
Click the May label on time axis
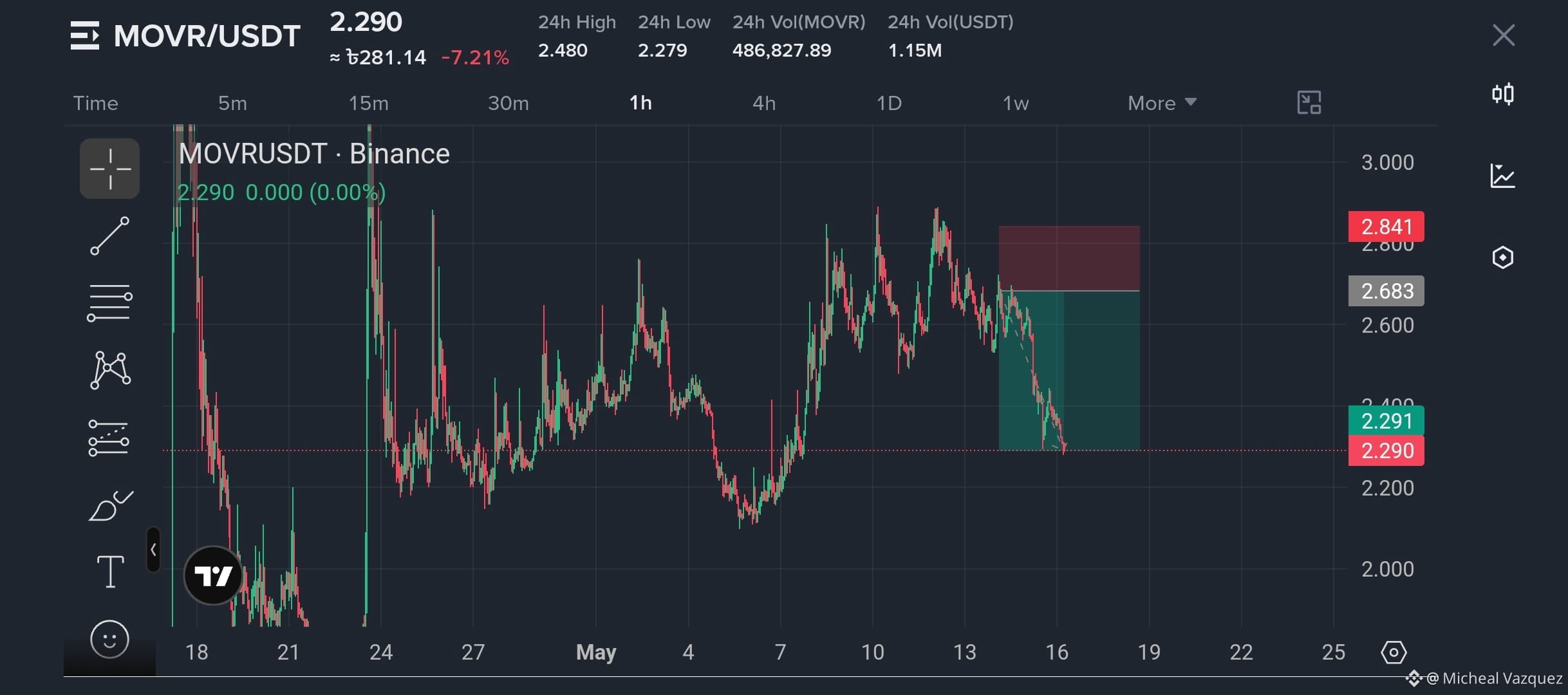click(x=596, y=653)
